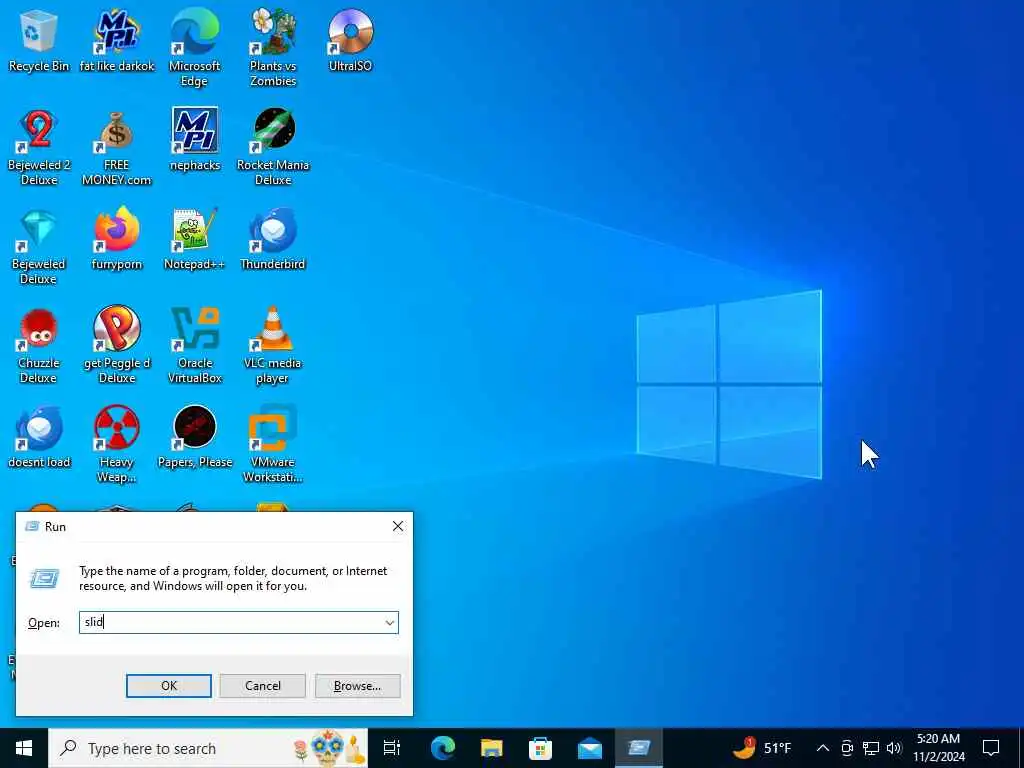Click the taskbar search box
The width and height of the screenshot is (1024, 768).
click(208, 748)
